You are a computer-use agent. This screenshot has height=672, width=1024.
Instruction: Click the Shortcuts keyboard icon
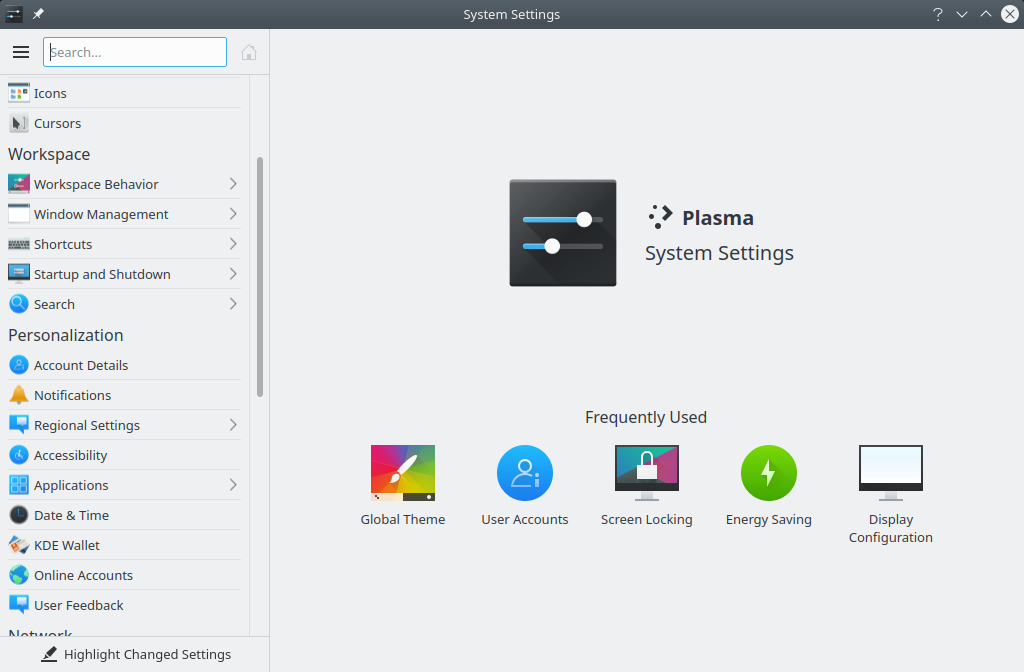coord(19,244)
